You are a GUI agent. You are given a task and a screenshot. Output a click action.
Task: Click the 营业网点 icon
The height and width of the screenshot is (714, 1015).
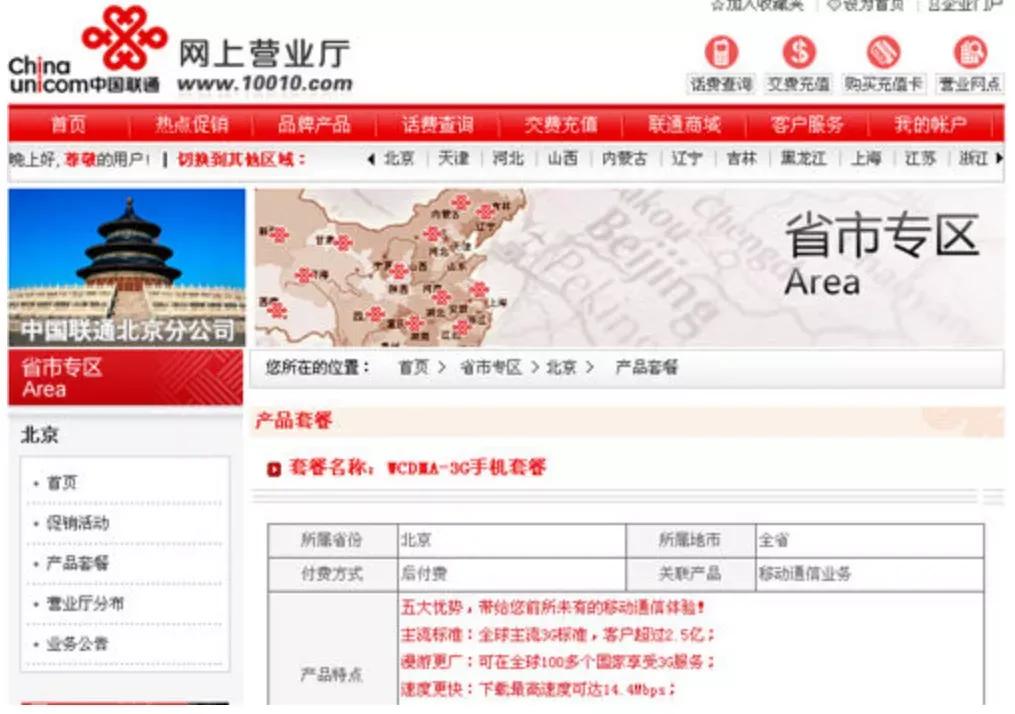pyautogui.click(x=970, y=52)
